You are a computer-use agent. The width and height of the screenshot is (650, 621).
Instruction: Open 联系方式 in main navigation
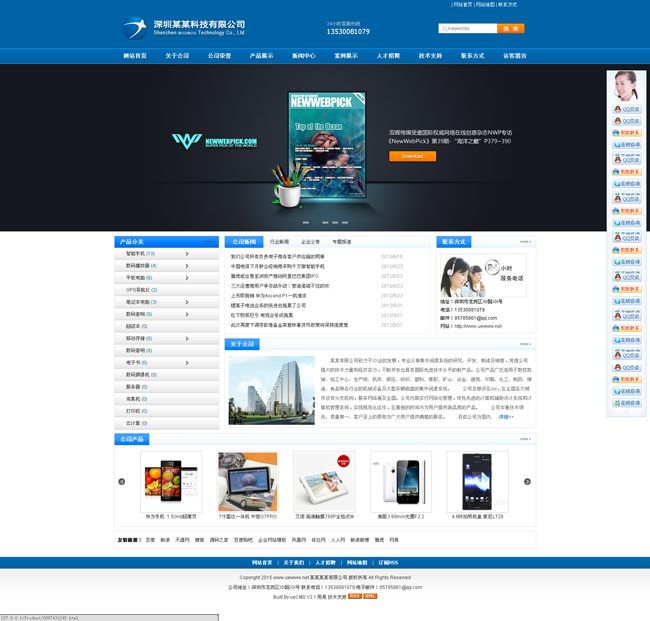click(472, 56)
